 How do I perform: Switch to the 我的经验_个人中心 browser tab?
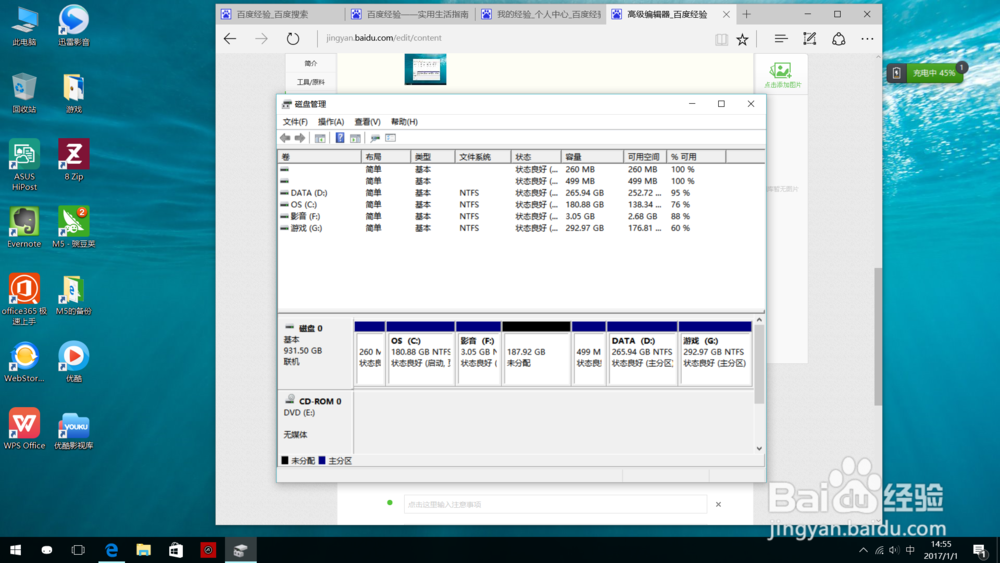(541, 14)
